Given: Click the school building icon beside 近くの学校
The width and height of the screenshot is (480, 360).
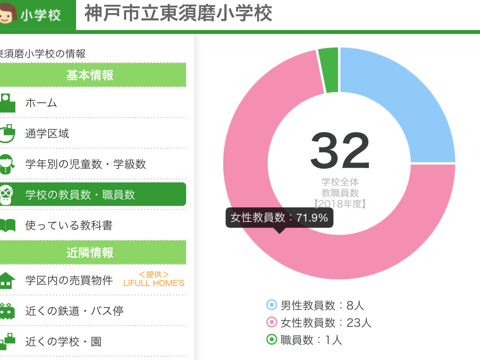Looking at the screenshot, I should click(7, 341).
